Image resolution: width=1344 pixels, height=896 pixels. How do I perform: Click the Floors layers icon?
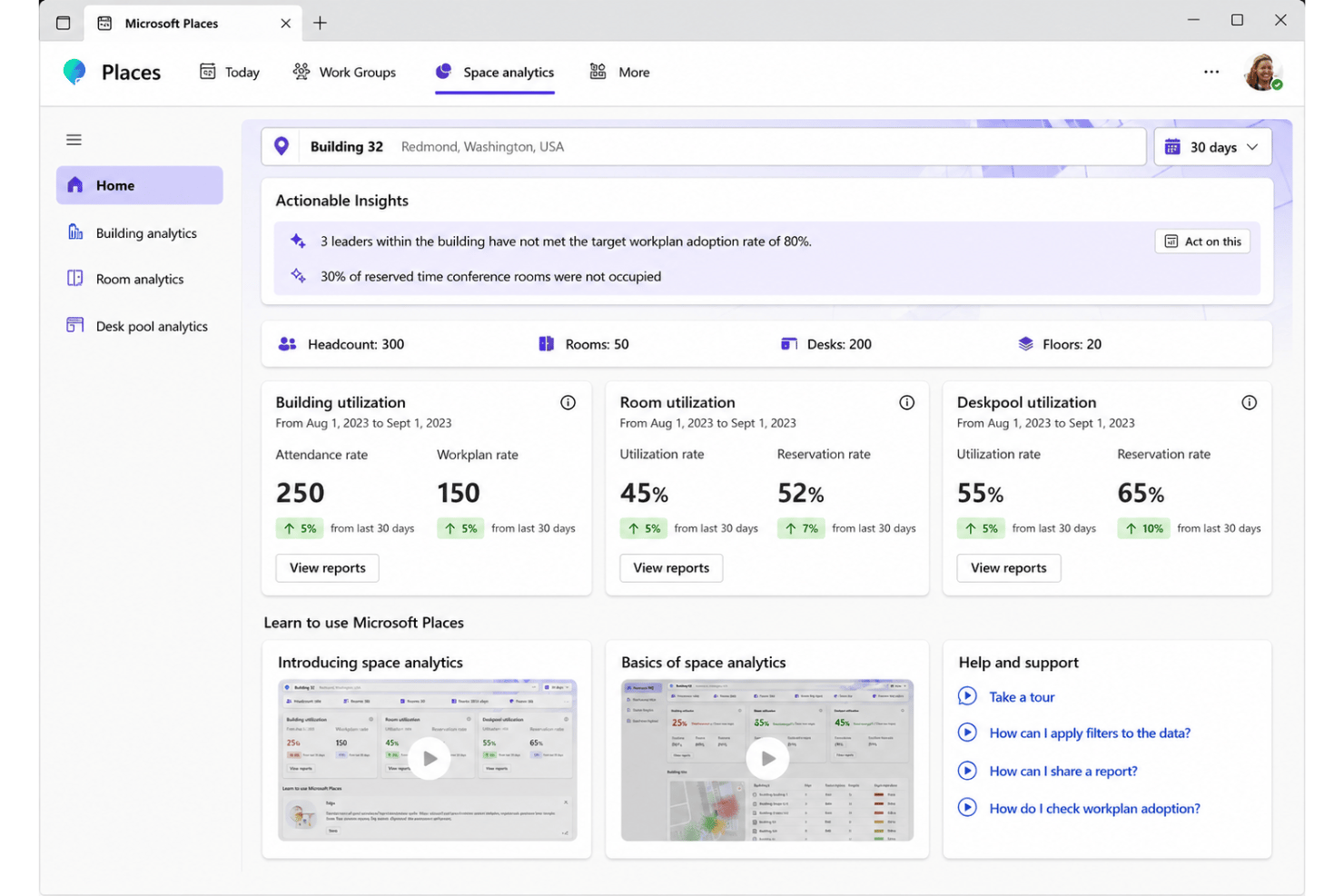pos(1026,344)
